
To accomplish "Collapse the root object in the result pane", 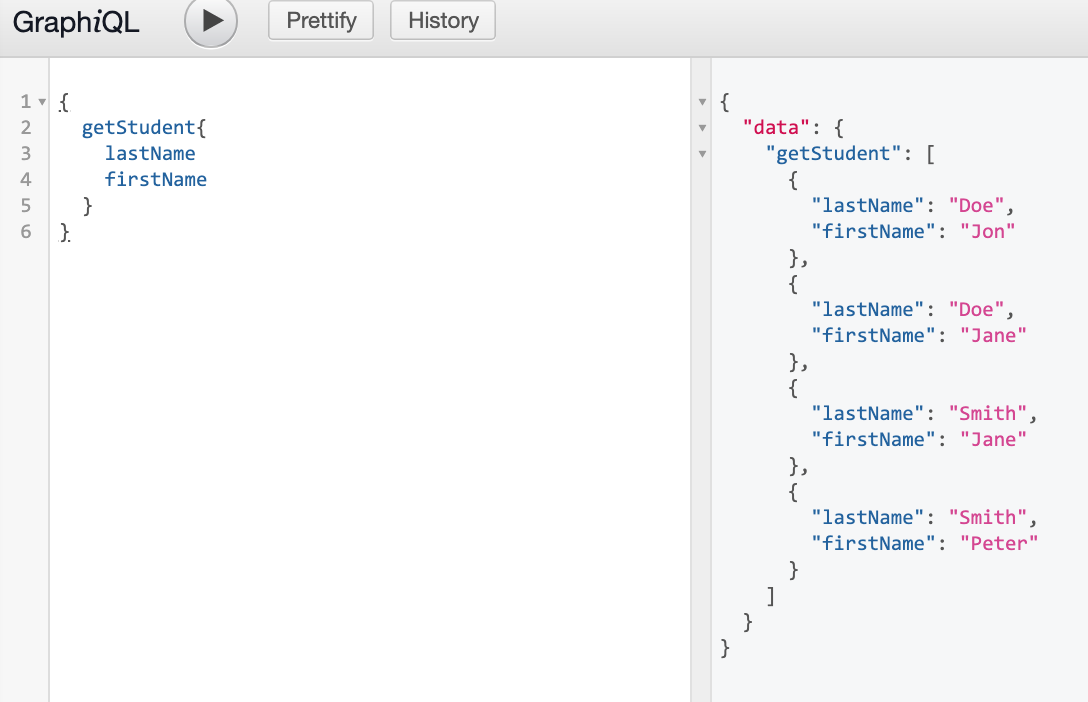I will (702, 102).
